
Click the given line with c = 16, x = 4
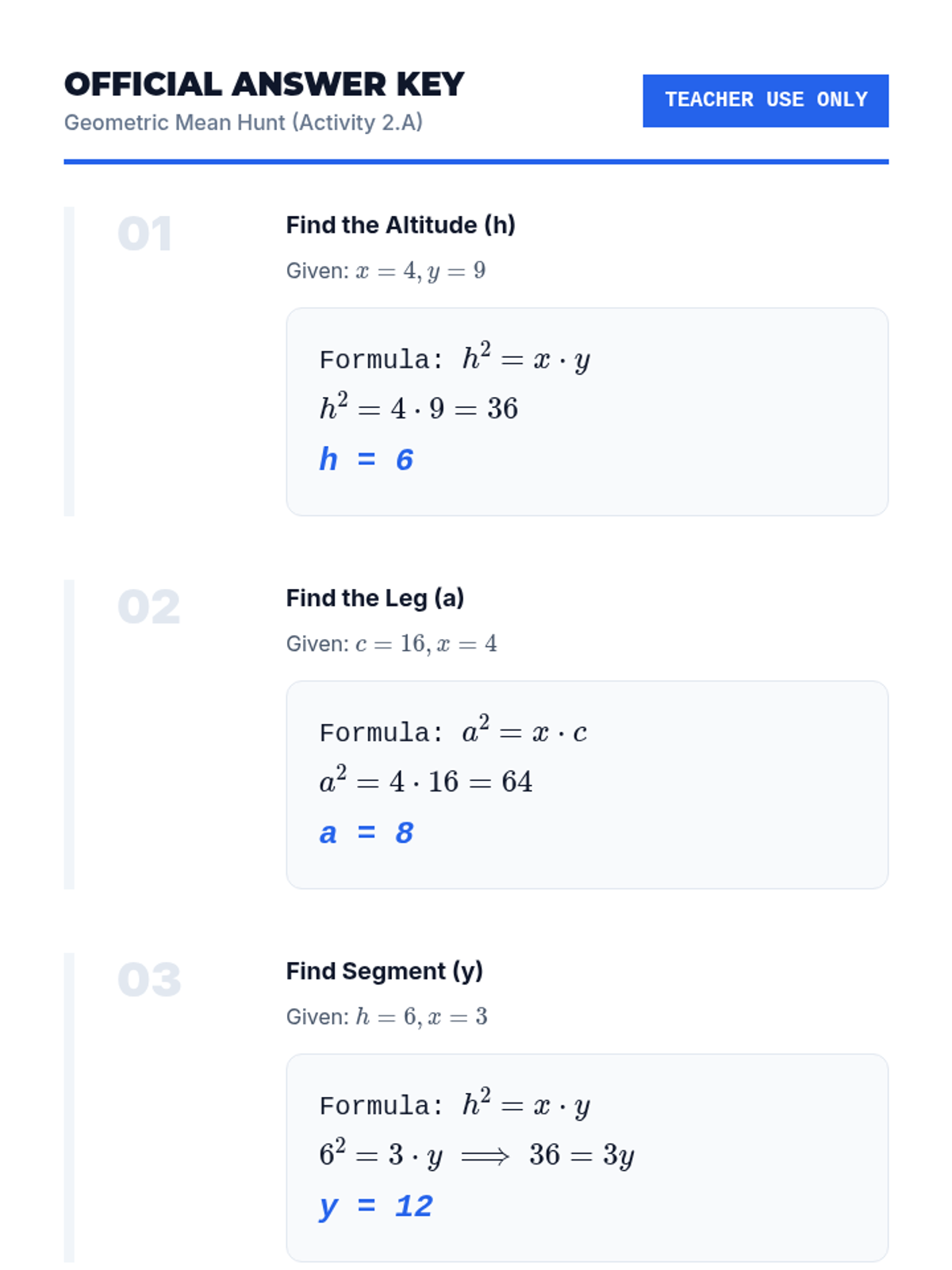[x=392, y=644]
